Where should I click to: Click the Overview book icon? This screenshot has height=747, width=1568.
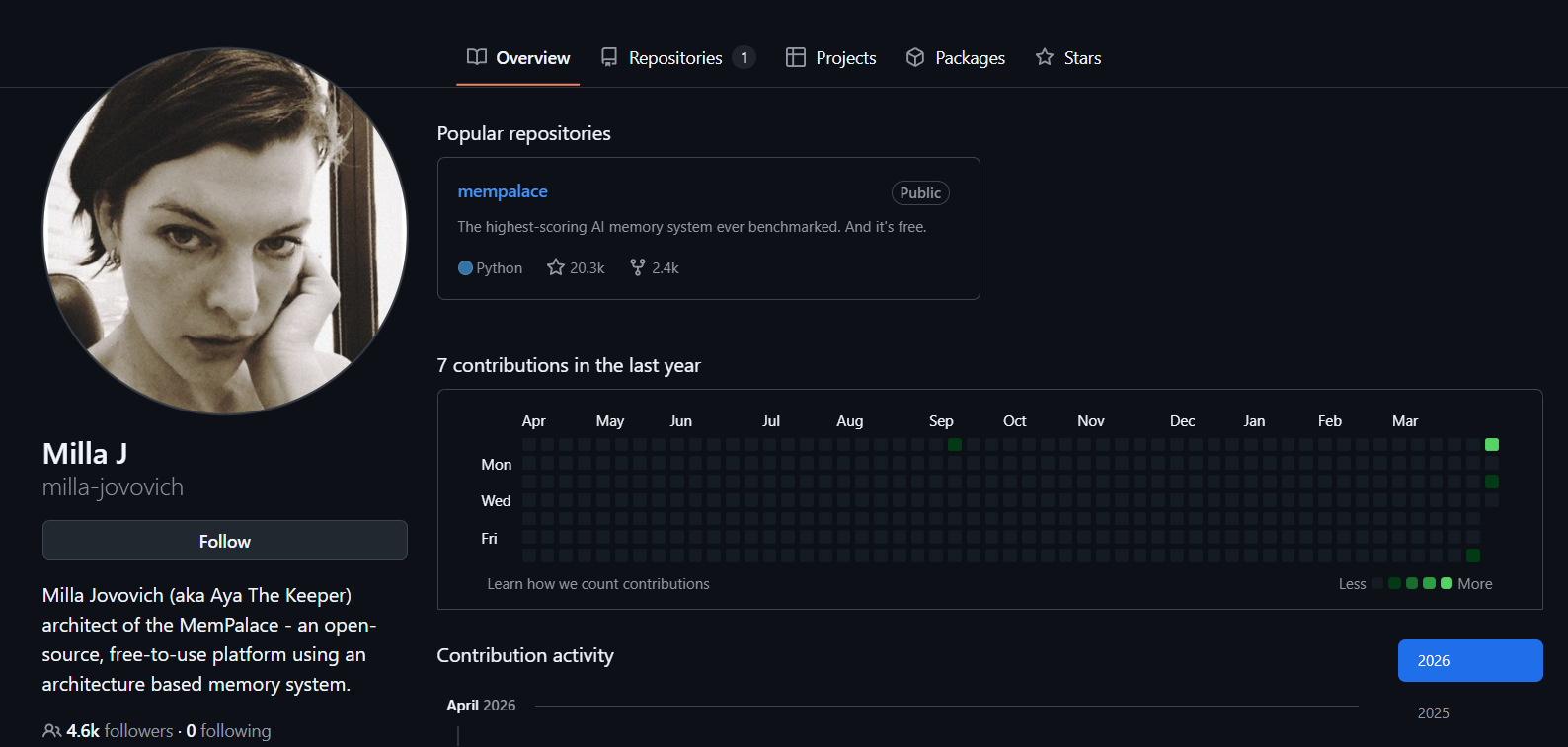(x=477, y=57)
